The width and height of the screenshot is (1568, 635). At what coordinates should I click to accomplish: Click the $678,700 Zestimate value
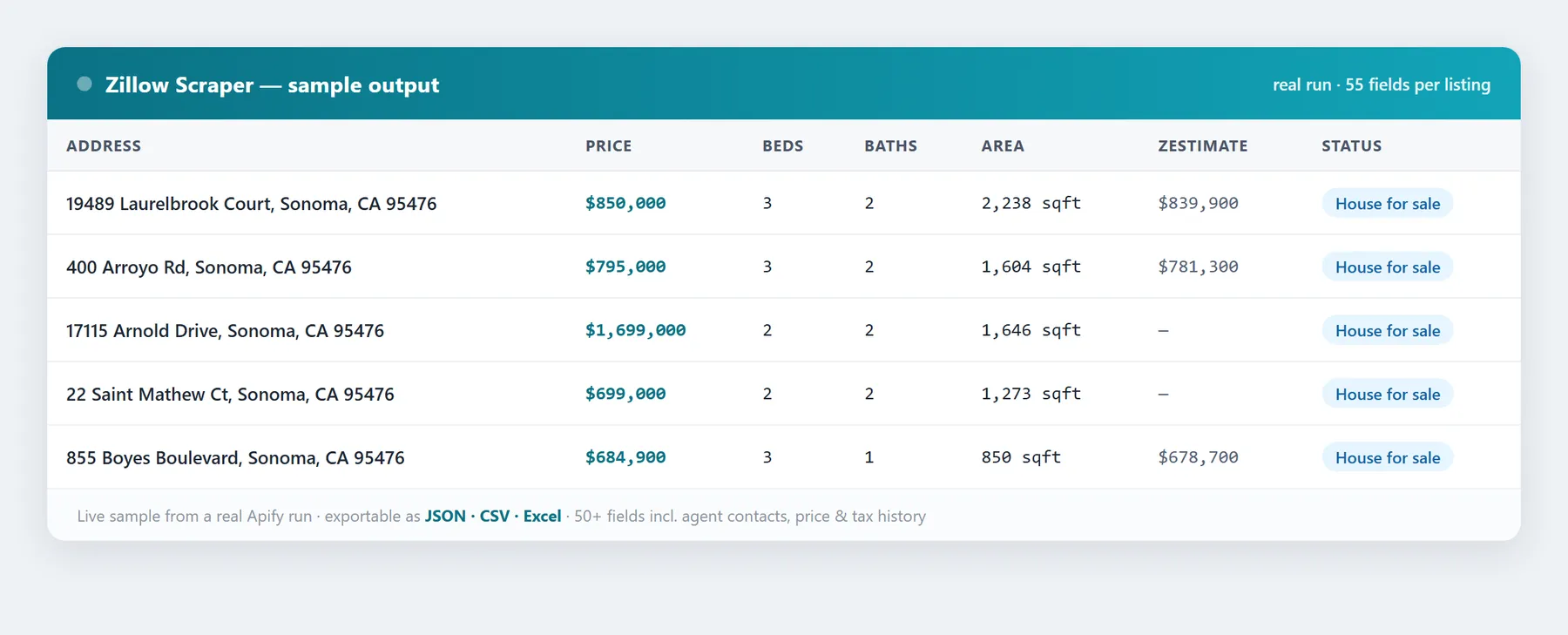click(1198, 457)
